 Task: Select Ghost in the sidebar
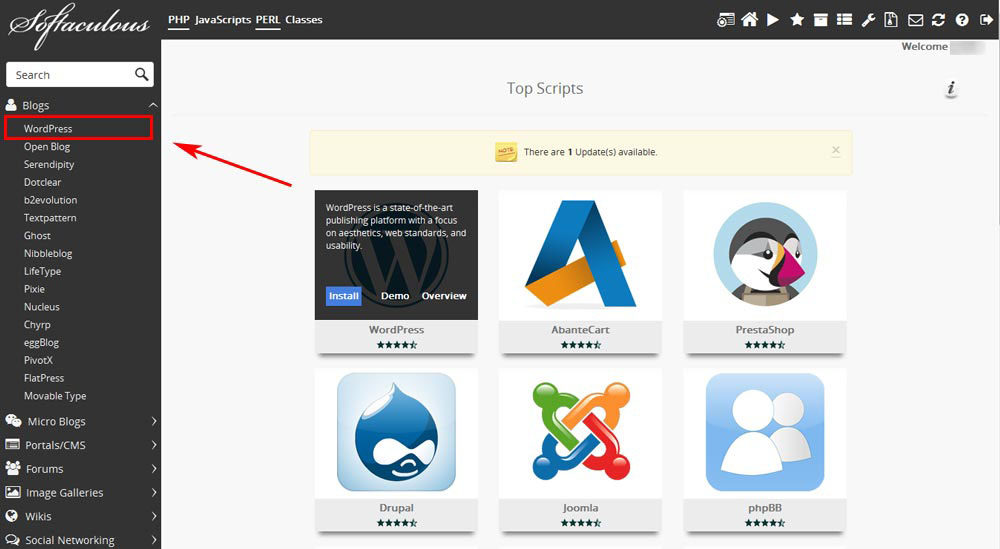(x=37, y=235)
